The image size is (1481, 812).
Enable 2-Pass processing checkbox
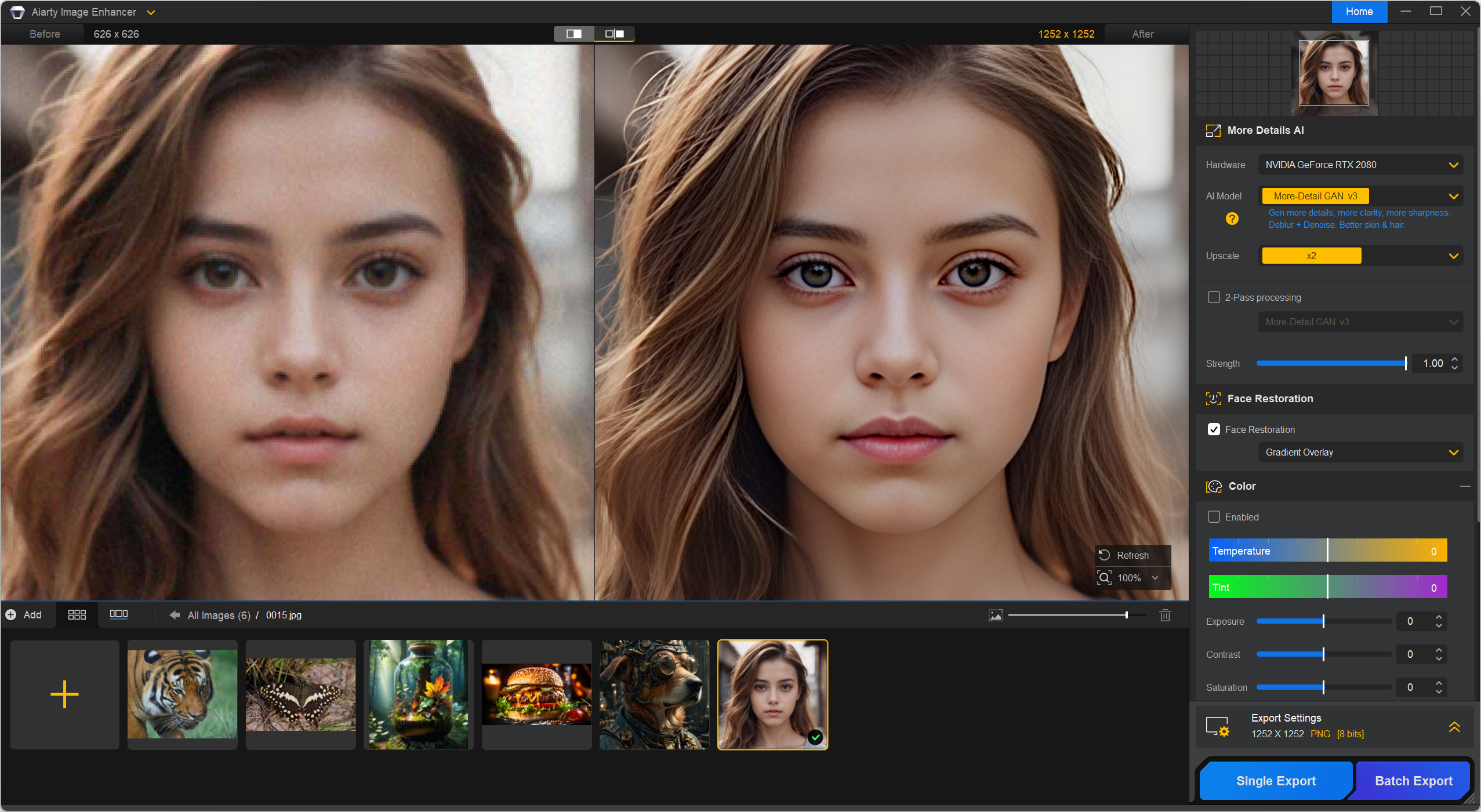click(x=1214, y=297)
